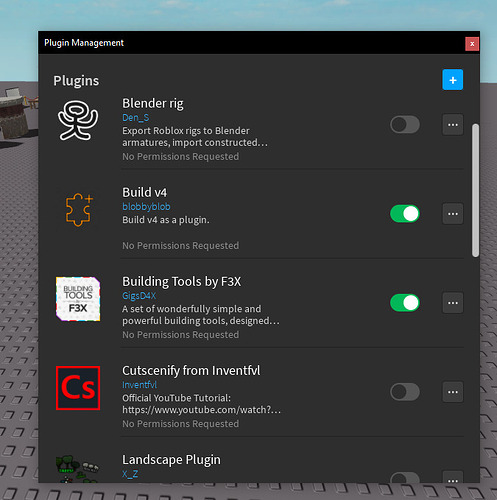
Task: Visit the GigsD4X creator profile
Action: coord(139,296)
